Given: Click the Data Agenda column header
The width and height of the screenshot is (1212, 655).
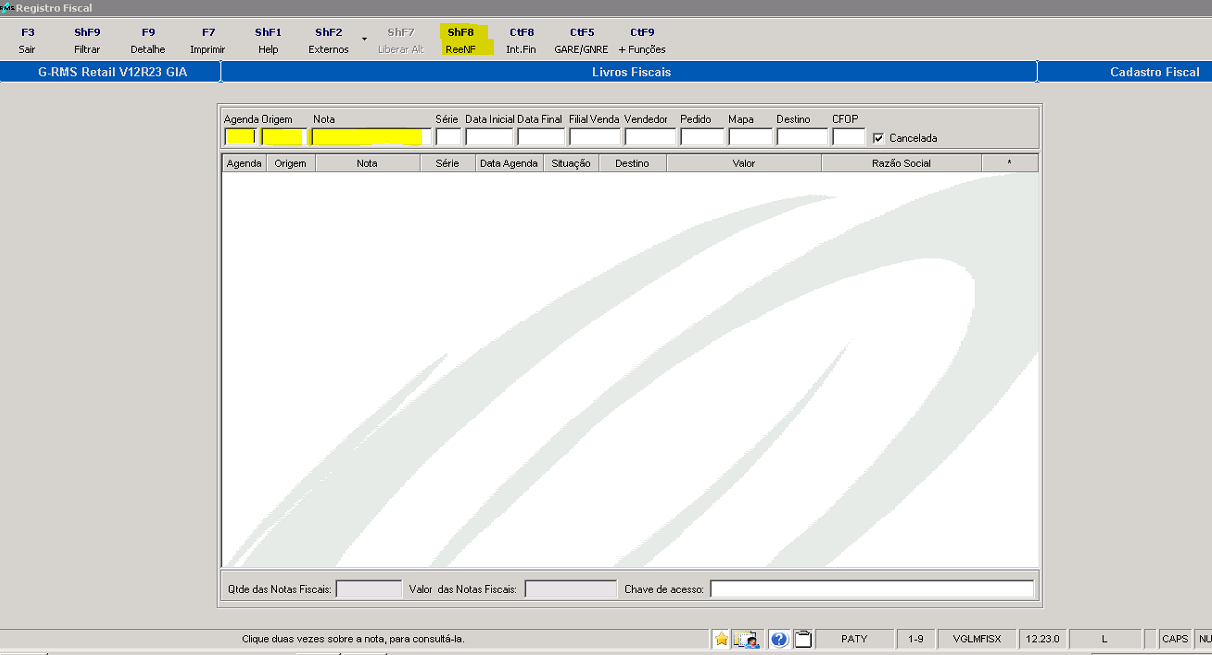Looking at the screenshot, I should (509, 163).
